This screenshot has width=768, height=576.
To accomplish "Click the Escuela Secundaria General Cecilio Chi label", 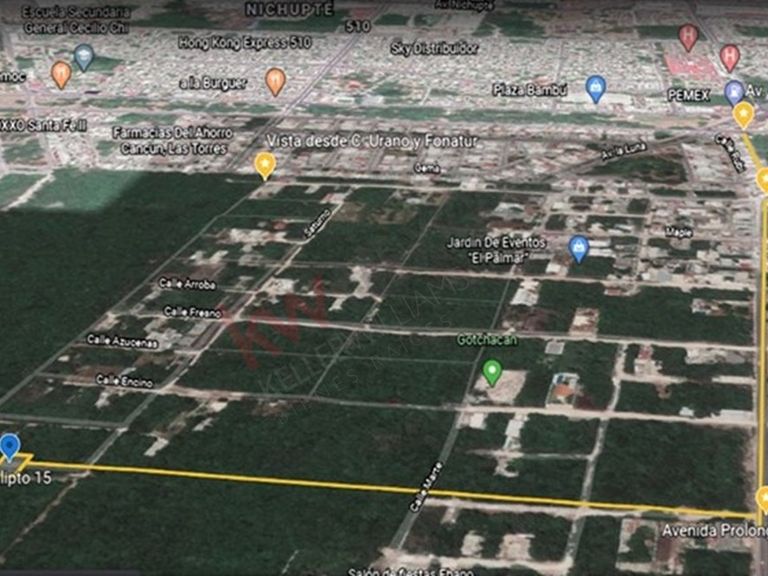I will coord(76,20).
